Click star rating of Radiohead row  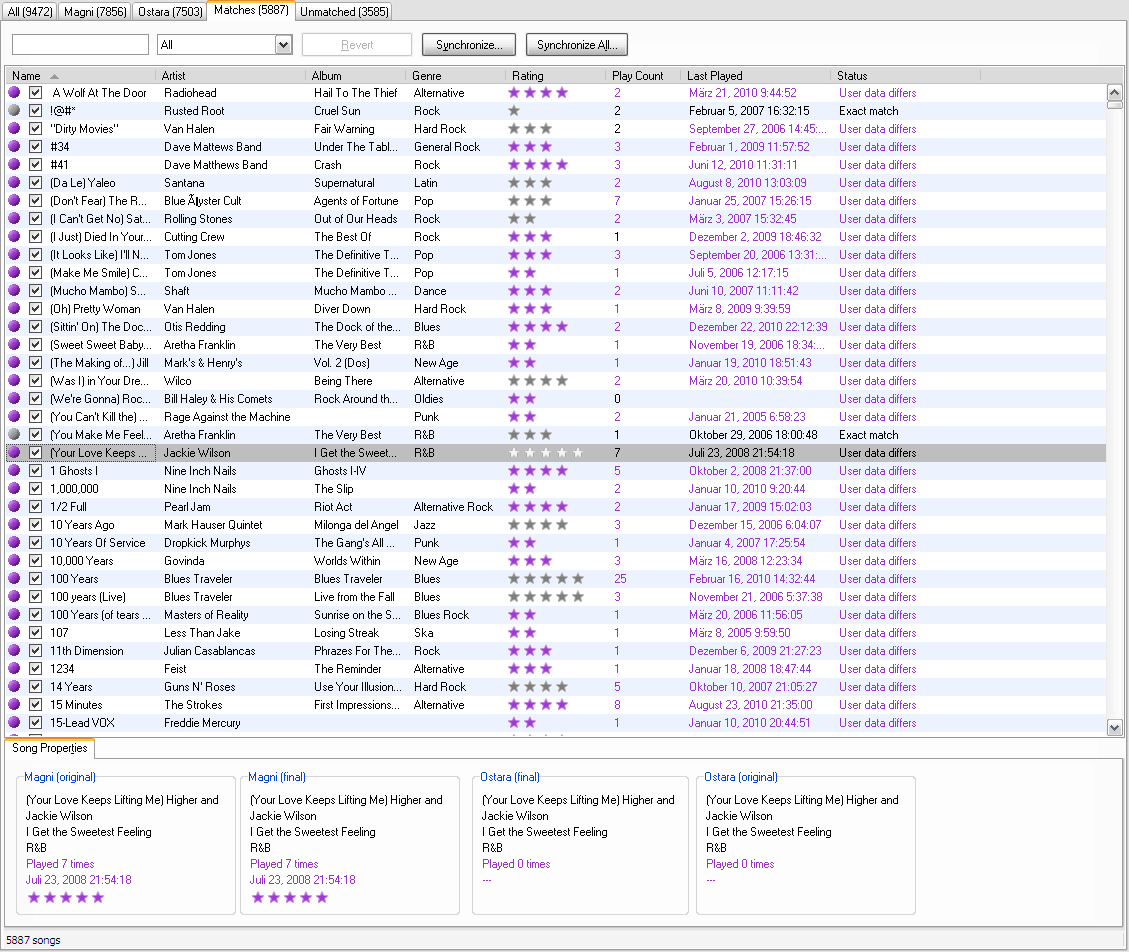tap(538, 92)
